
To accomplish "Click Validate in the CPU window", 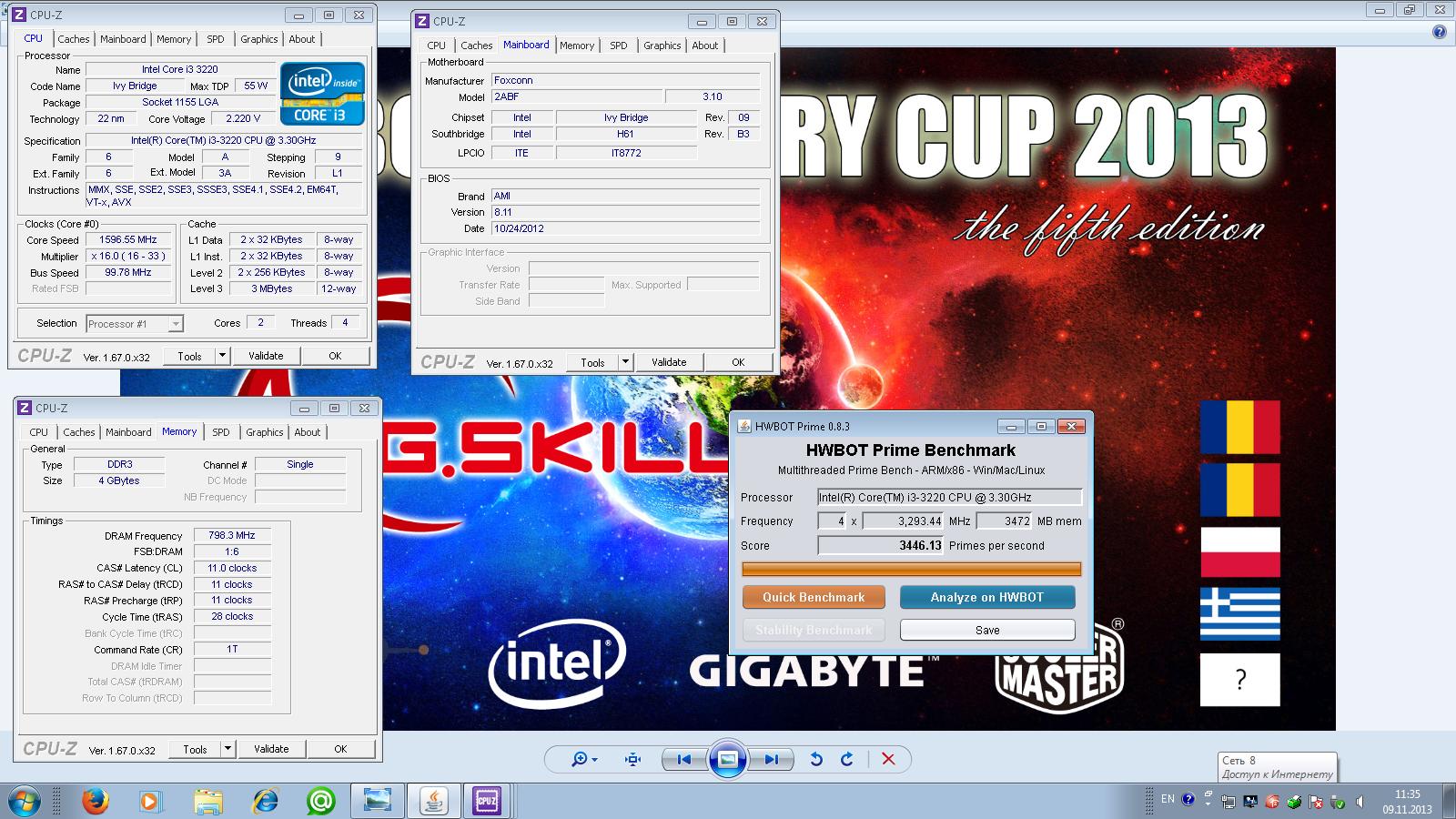I will coord(266,356).
